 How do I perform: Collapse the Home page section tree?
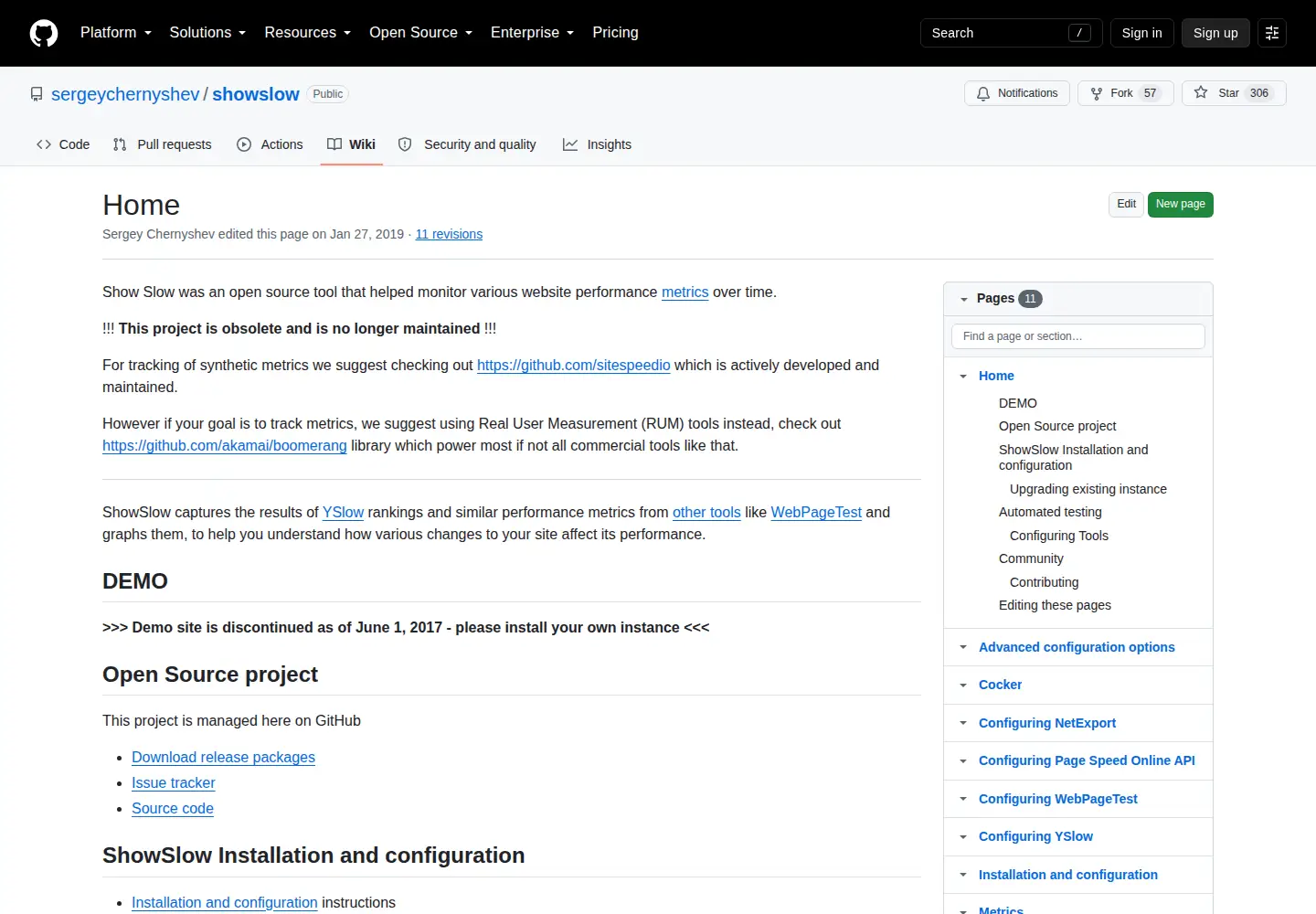point(963,377)
